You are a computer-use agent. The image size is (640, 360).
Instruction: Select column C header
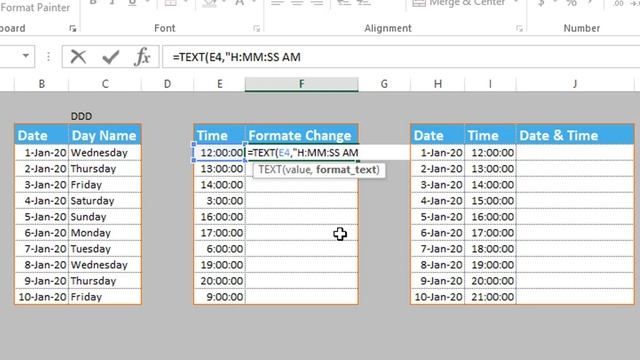[x=105, y=84]
